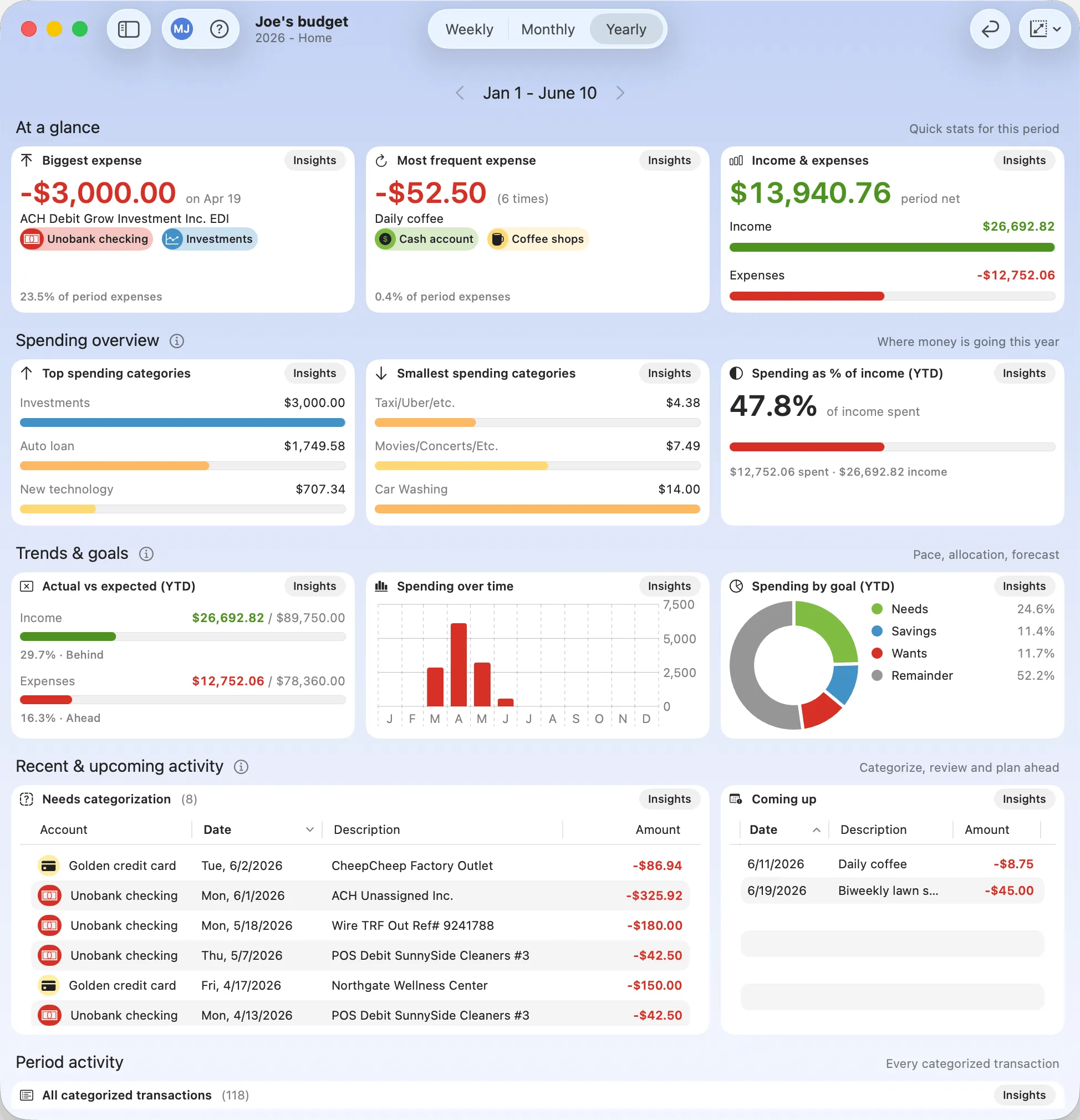Click the Wants legend red dot
The height and width of the screenshot is (1120, 1080).
point(877,654)
